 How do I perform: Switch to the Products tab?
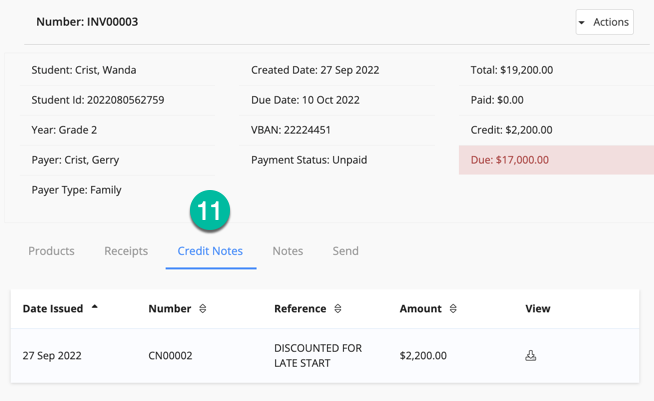51,251
